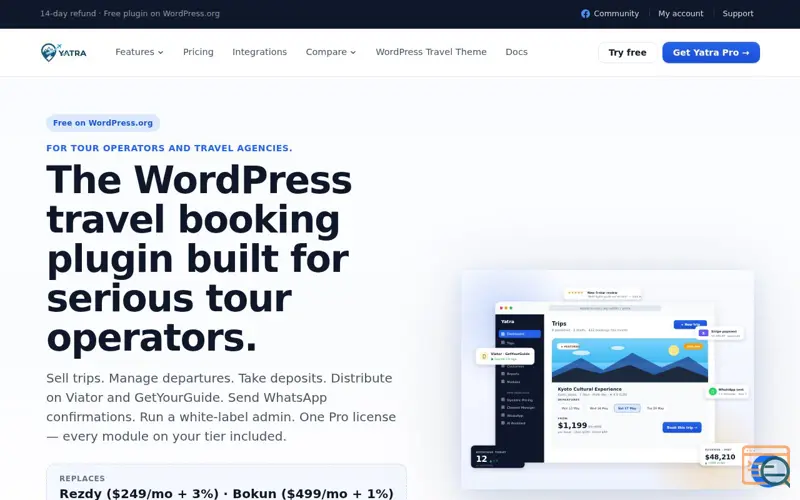
Task: Click "Kyoto Cultural Experience" title in preview
Action: 589,389
